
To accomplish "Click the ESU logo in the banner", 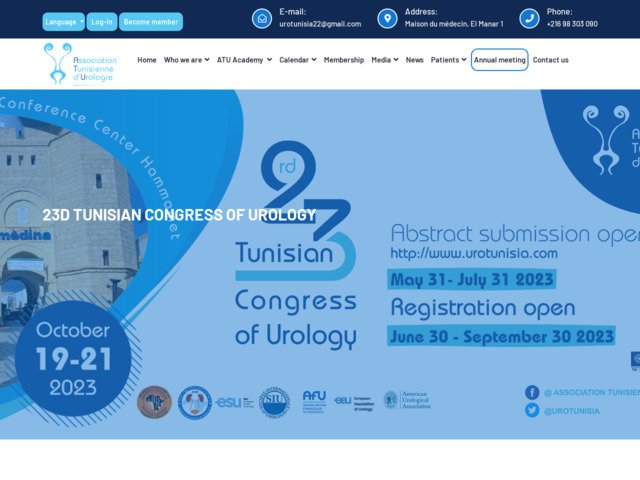I will [x=235, y=402].
